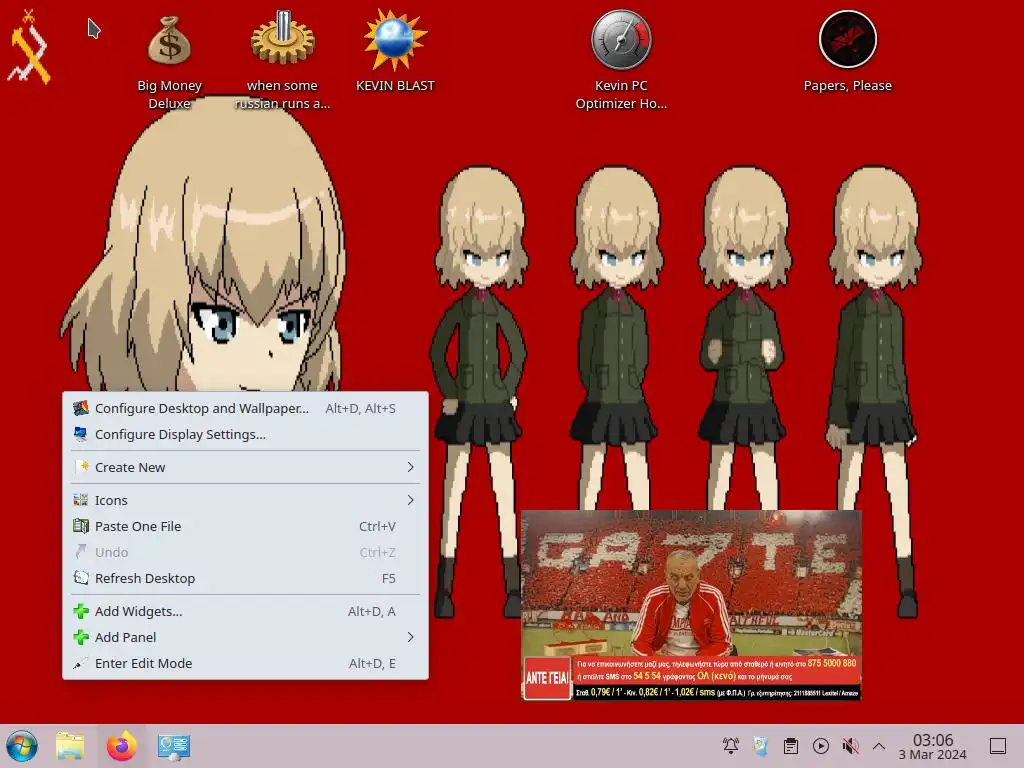Viewport: 1024px width, 768px height.
Task: Select Configure Display Settings...
Action: (246, 434)
